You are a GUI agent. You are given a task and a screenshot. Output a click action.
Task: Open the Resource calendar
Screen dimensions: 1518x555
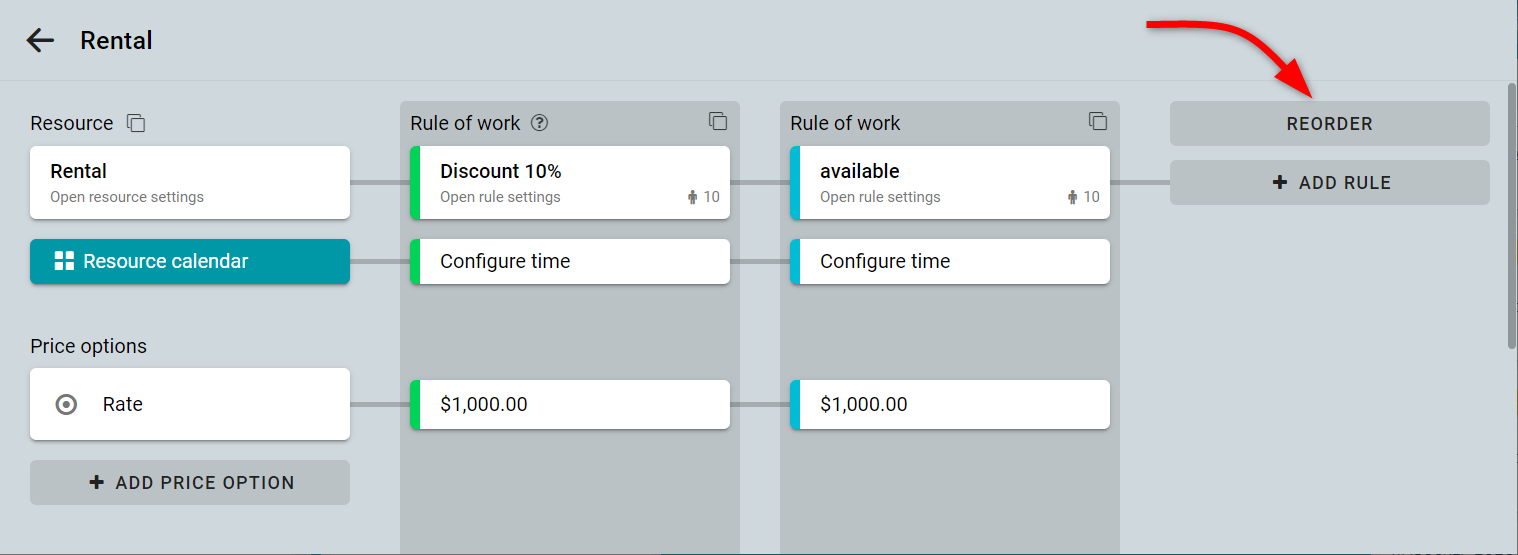pos(190,261)
